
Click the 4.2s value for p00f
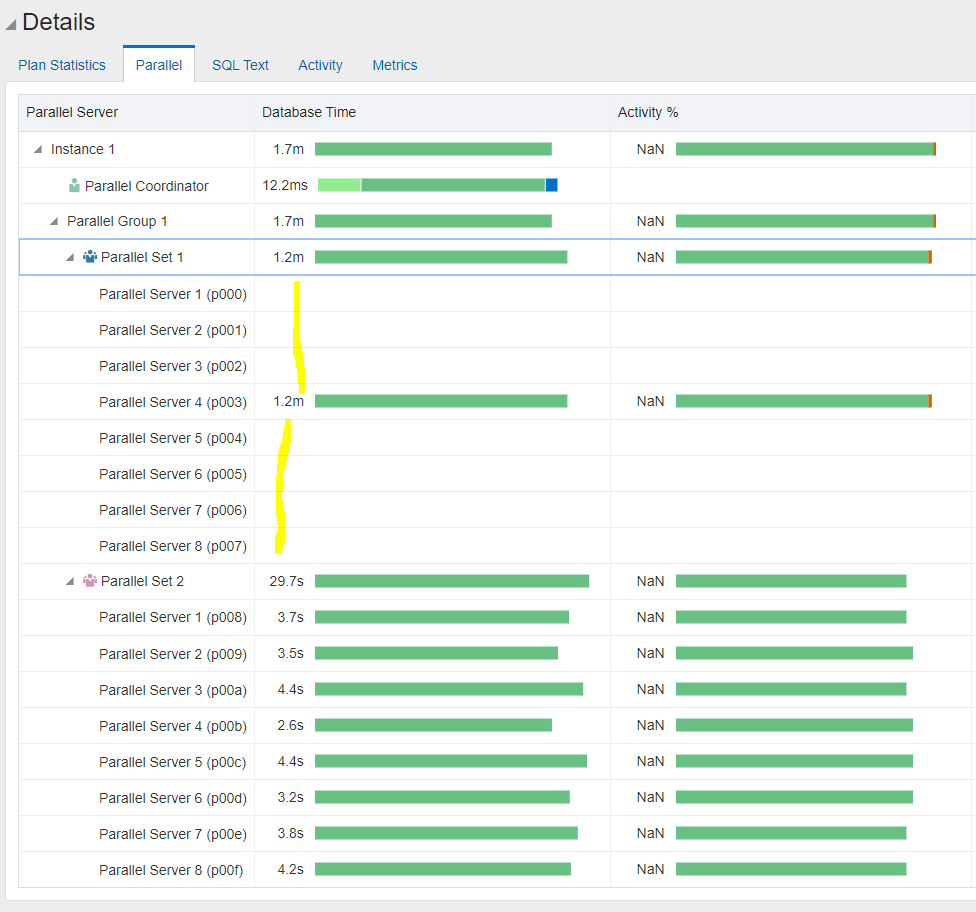pyautogui.click(x=291, y=869)
